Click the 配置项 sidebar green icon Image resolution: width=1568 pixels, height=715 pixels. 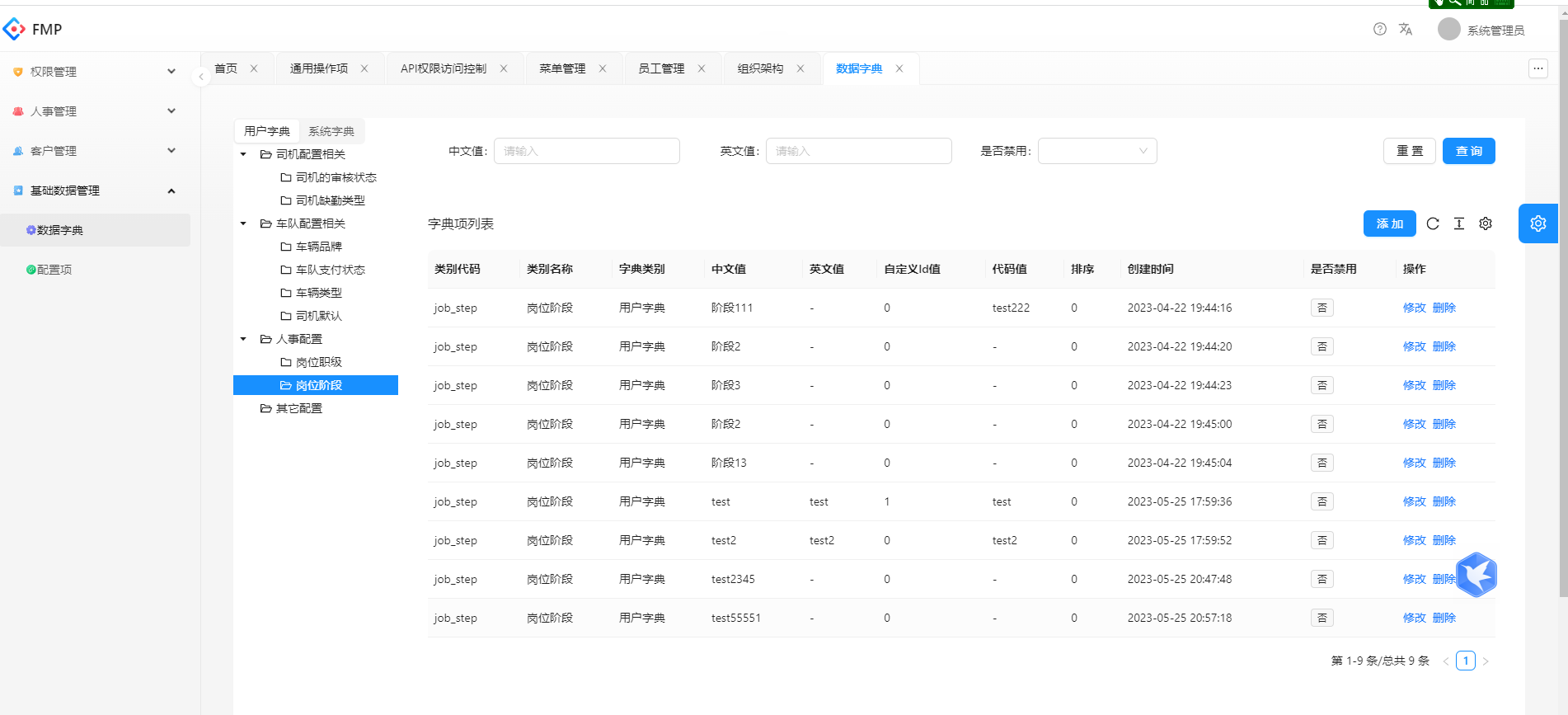31,270
